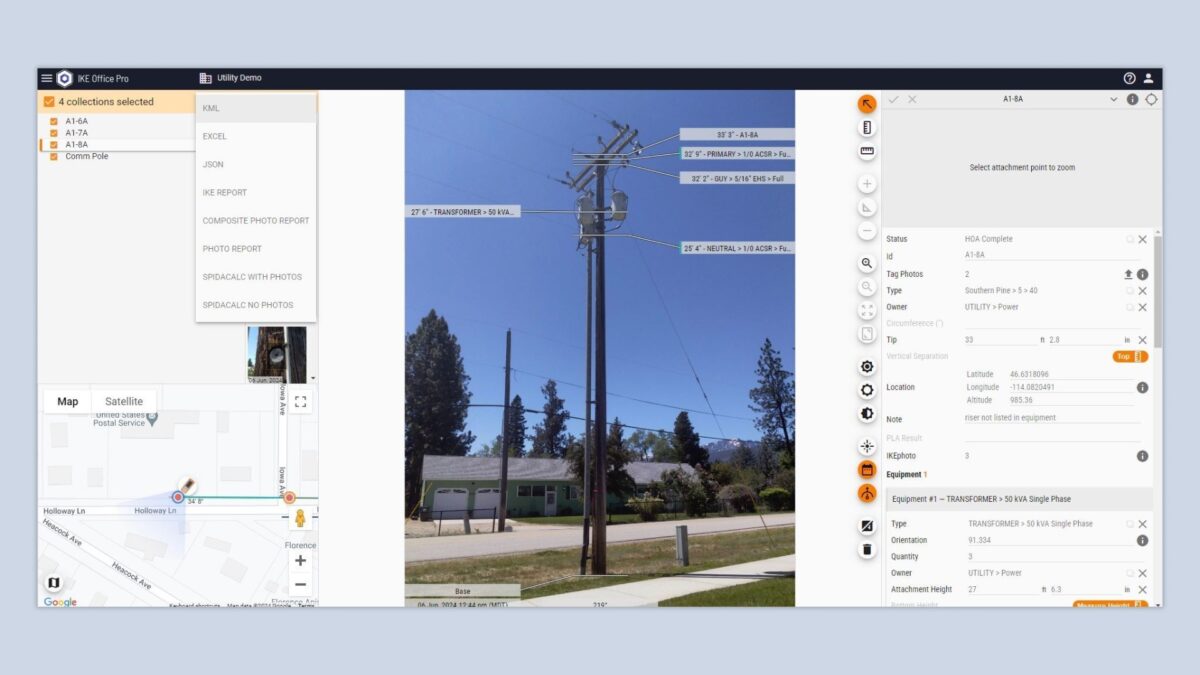This screenshot has width=1200, height=675.
Task: Activate the ruler measurement tool
Action: tap(866, 148)
